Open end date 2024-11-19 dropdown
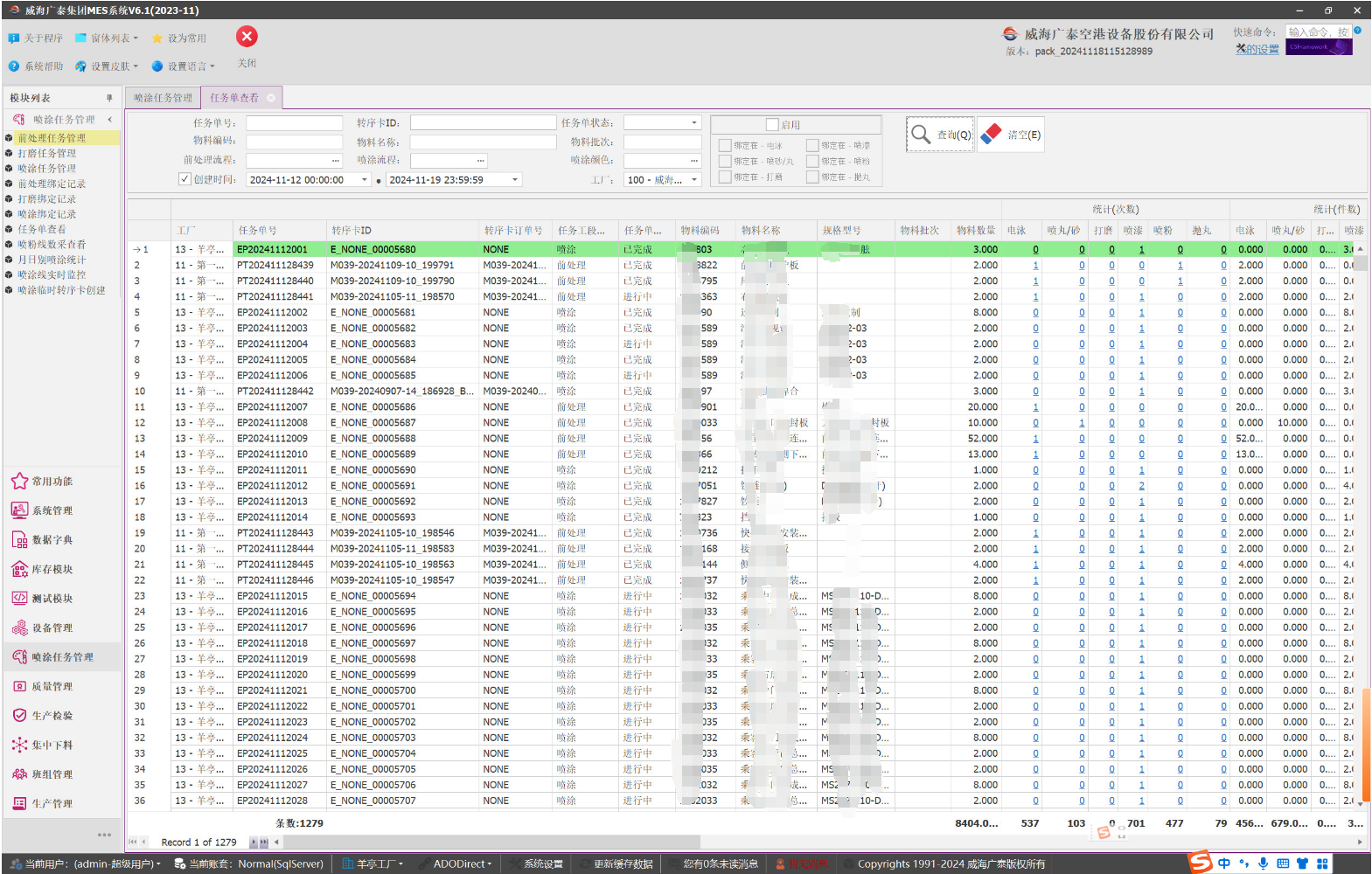 tap(515, 180)
